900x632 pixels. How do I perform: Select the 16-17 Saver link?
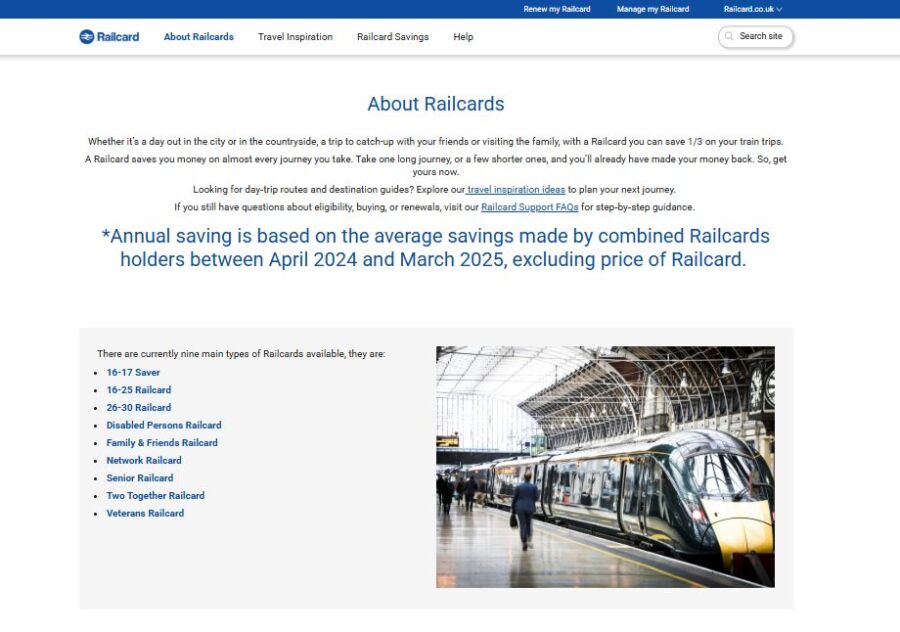pyautogui.click(x=133, y=373)
